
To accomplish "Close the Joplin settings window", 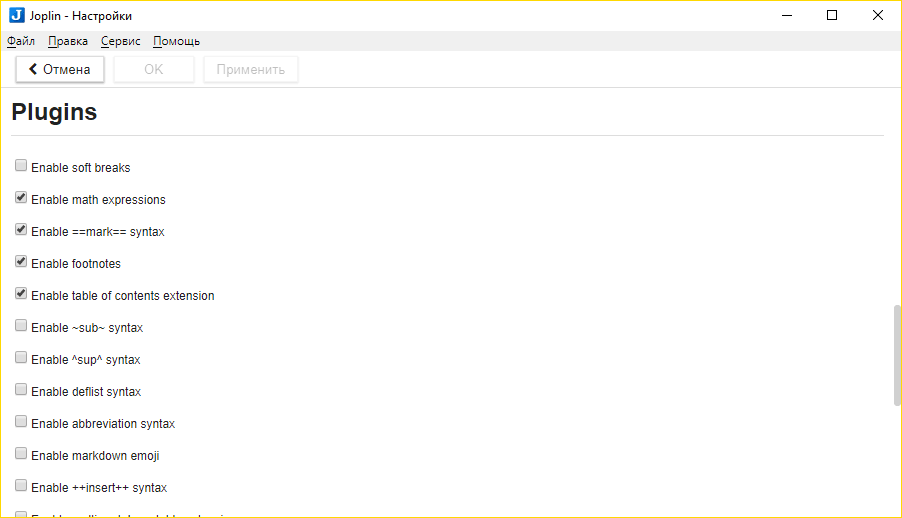I will (x=877, y=16).
